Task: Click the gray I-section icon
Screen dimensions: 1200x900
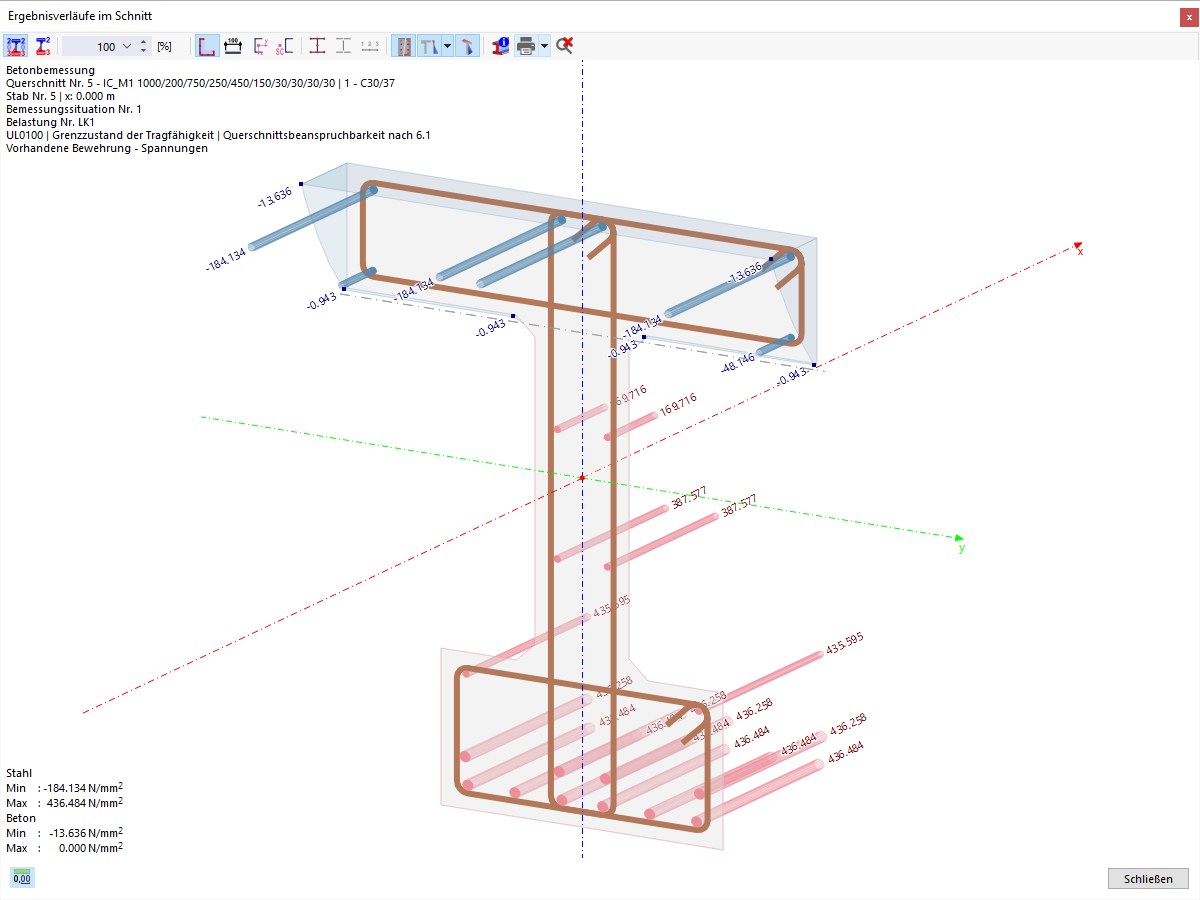Action: pos(343,46)
